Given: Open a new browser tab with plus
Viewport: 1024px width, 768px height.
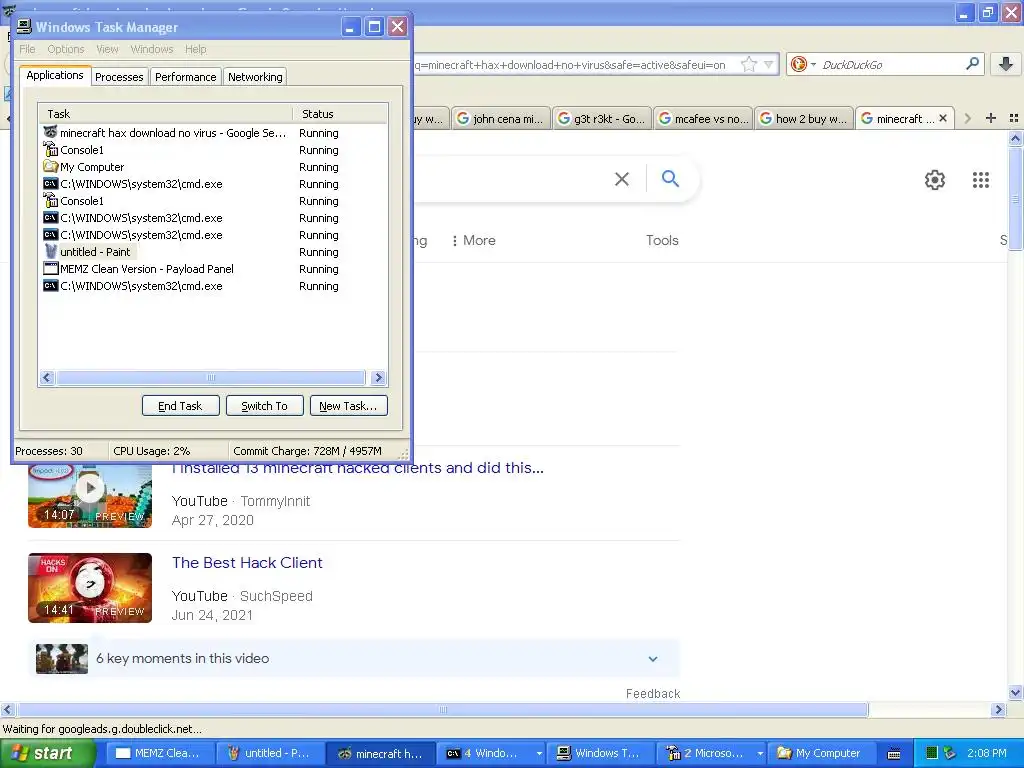Looking at the screenshot, I should 991,118.
